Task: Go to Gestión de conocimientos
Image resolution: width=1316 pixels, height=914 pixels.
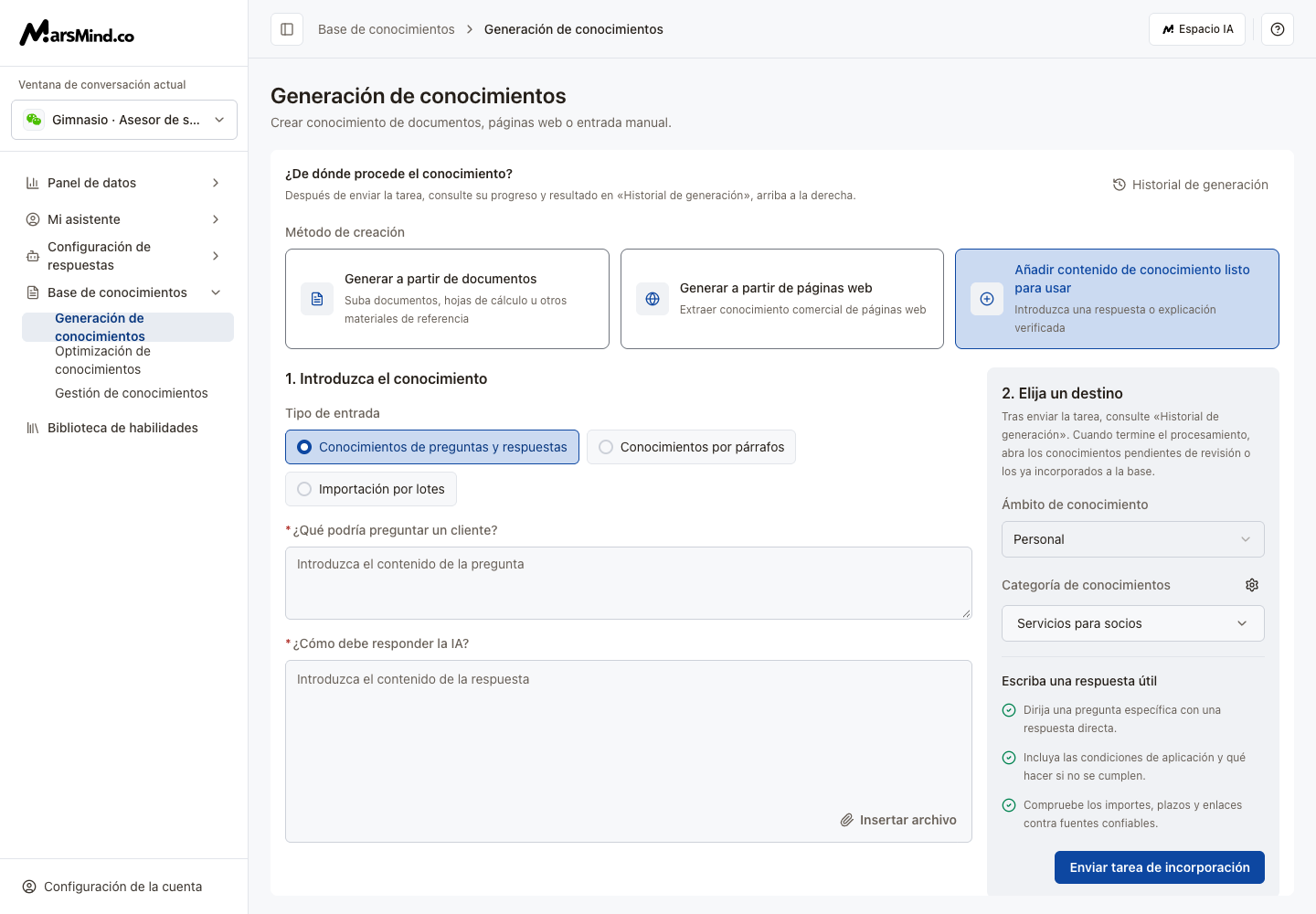Action: [x=128, y=393]
